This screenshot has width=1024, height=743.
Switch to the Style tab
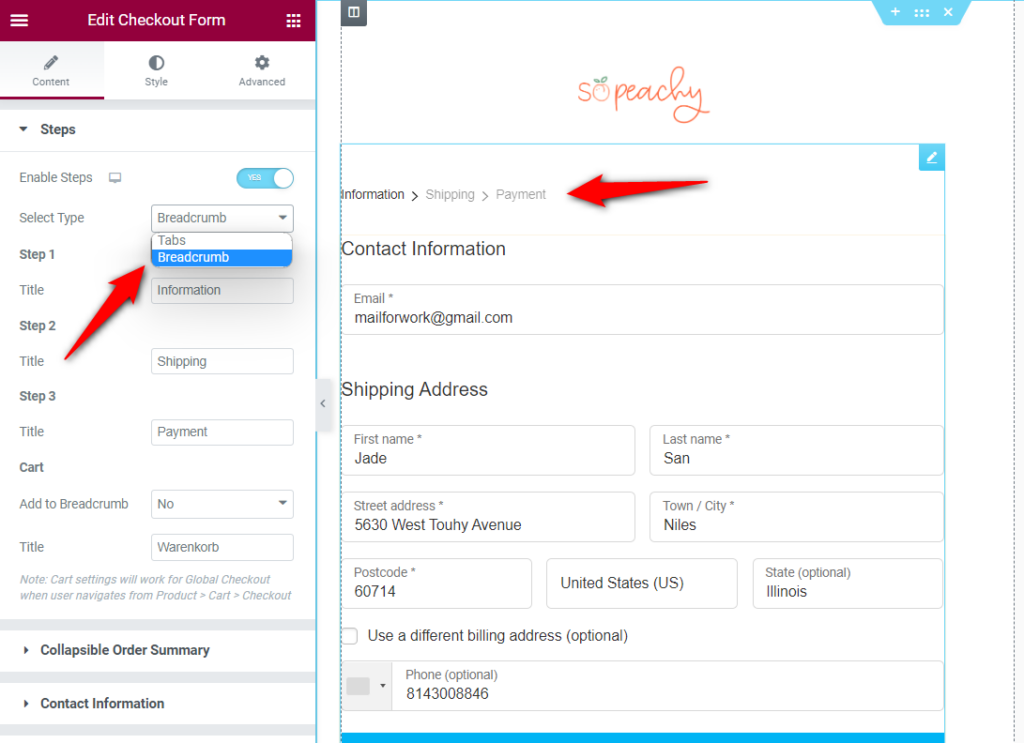[156, 70]
